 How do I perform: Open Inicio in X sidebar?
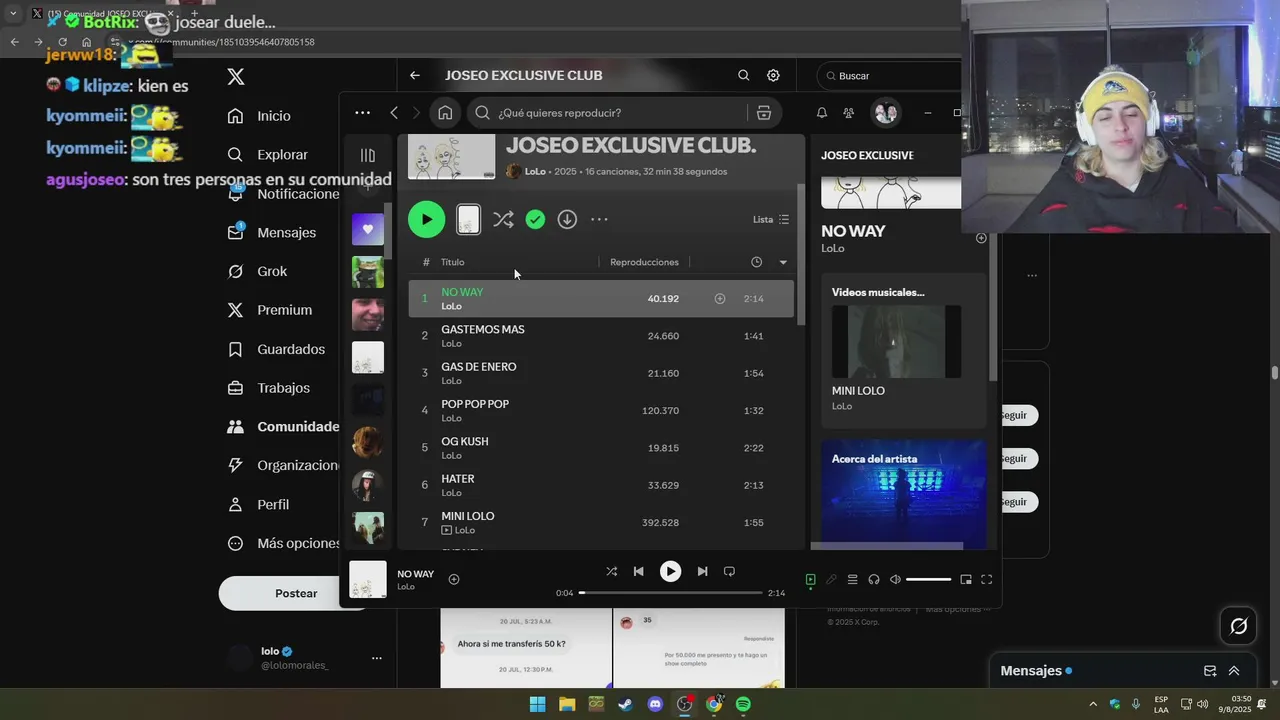(x=259, y=116)
